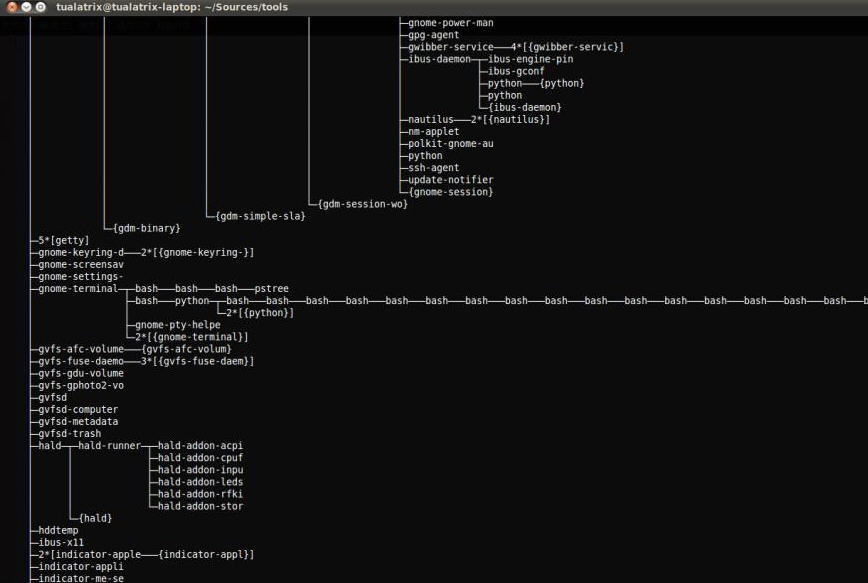This screenshot has width=868, height=583.
Task: Select the gnome-screensav process entry
Action: tap(81, 265)
